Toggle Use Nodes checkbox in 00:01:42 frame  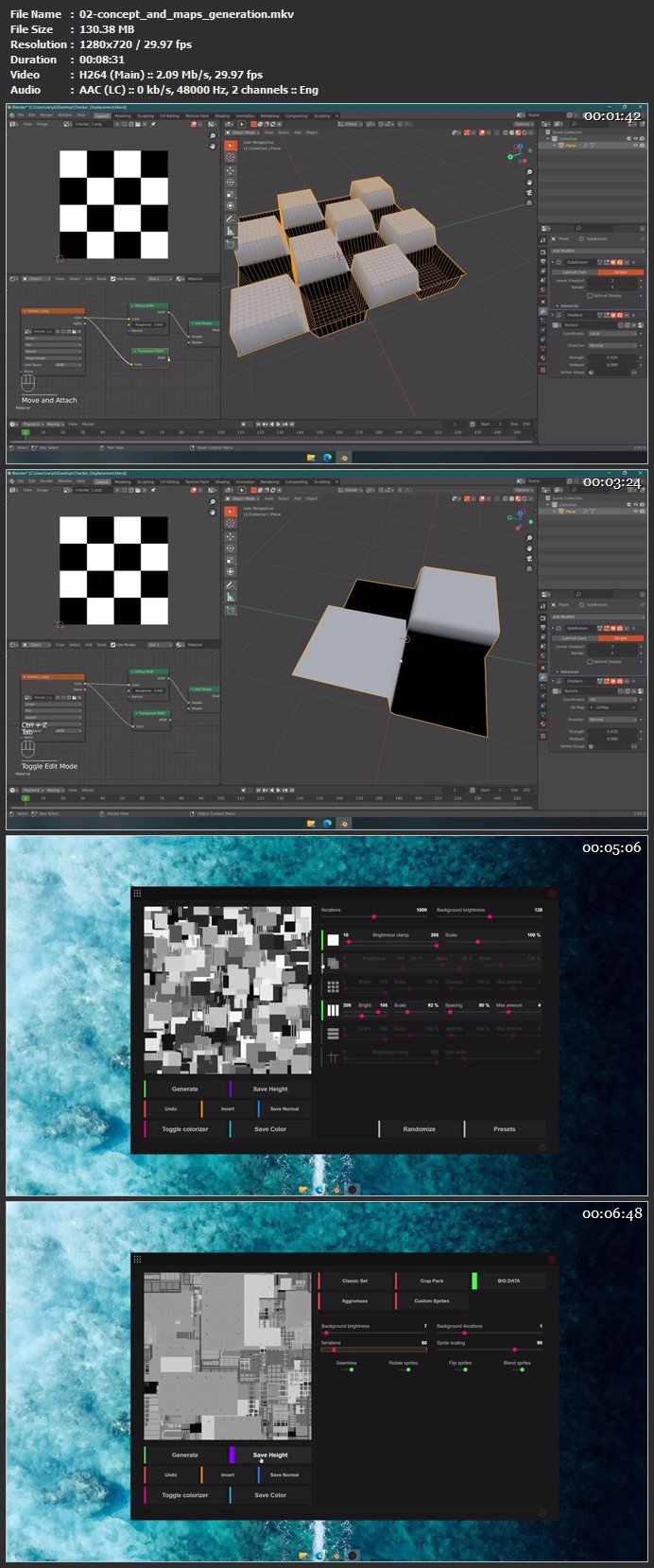(113, 279)
